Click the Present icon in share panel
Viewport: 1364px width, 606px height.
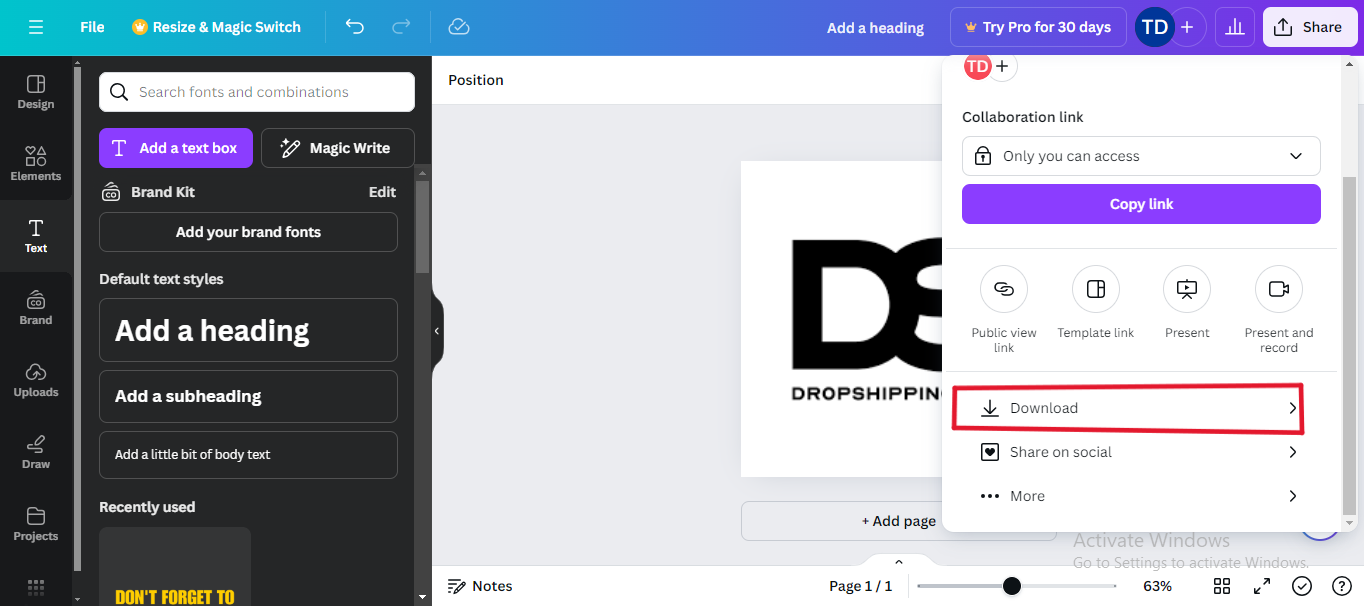click(1187, 290)
